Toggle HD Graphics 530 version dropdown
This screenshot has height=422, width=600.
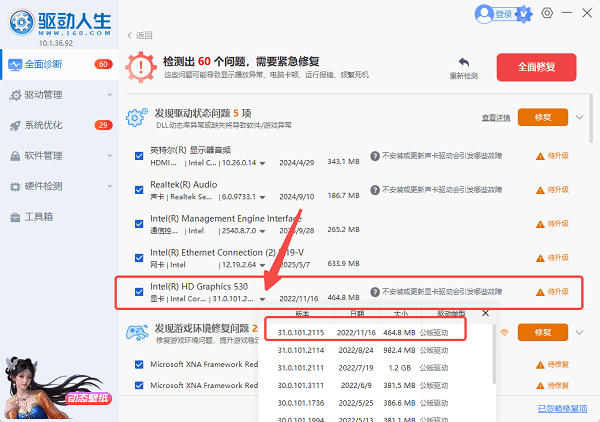[262, 299]
